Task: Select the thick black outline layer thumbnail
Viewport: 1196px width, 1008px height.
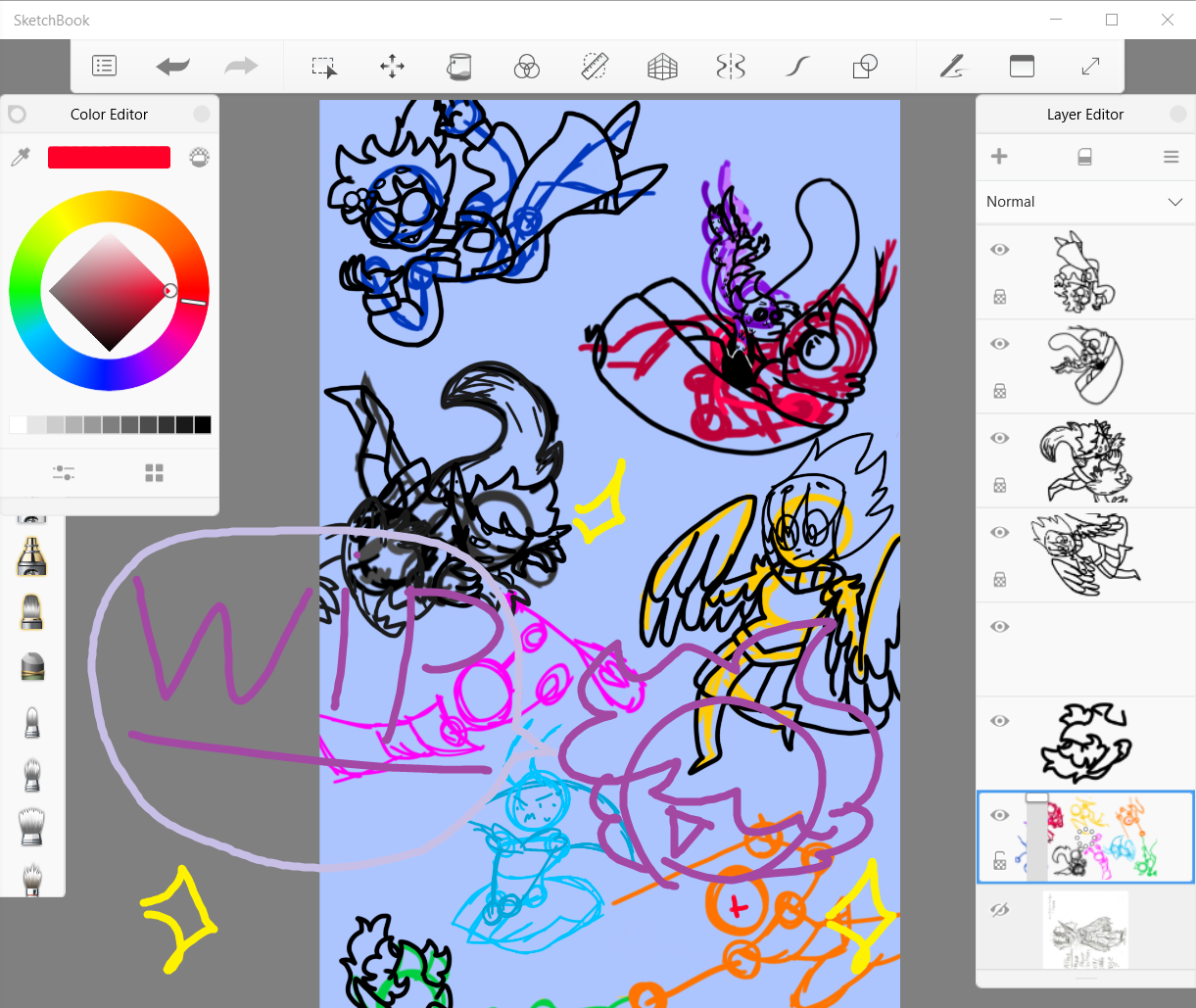Action: pos(1085,744)
